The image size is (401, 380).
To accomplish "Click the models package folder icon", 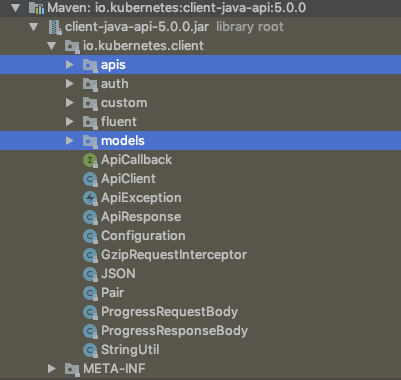I will pos(90,141).
